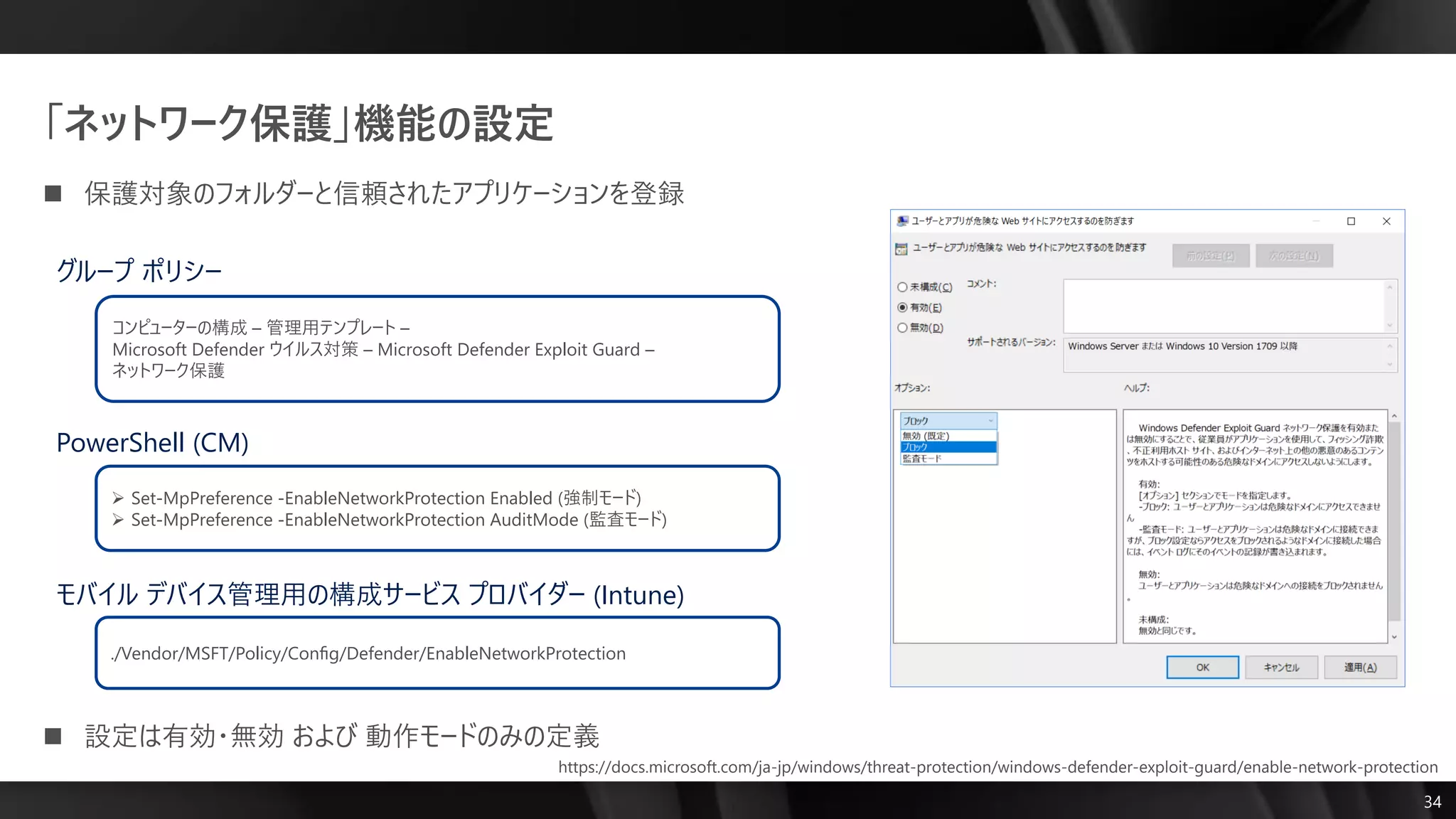Select the 有効(E) radio button
Screen dimensions: 1456x819
pyautogui.click(x=902, y=308)
